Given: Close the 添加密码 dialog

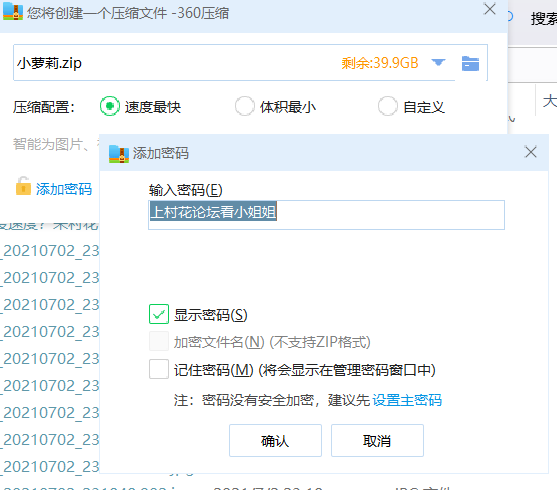Looking at the screenshot, I should pos(531,152).
